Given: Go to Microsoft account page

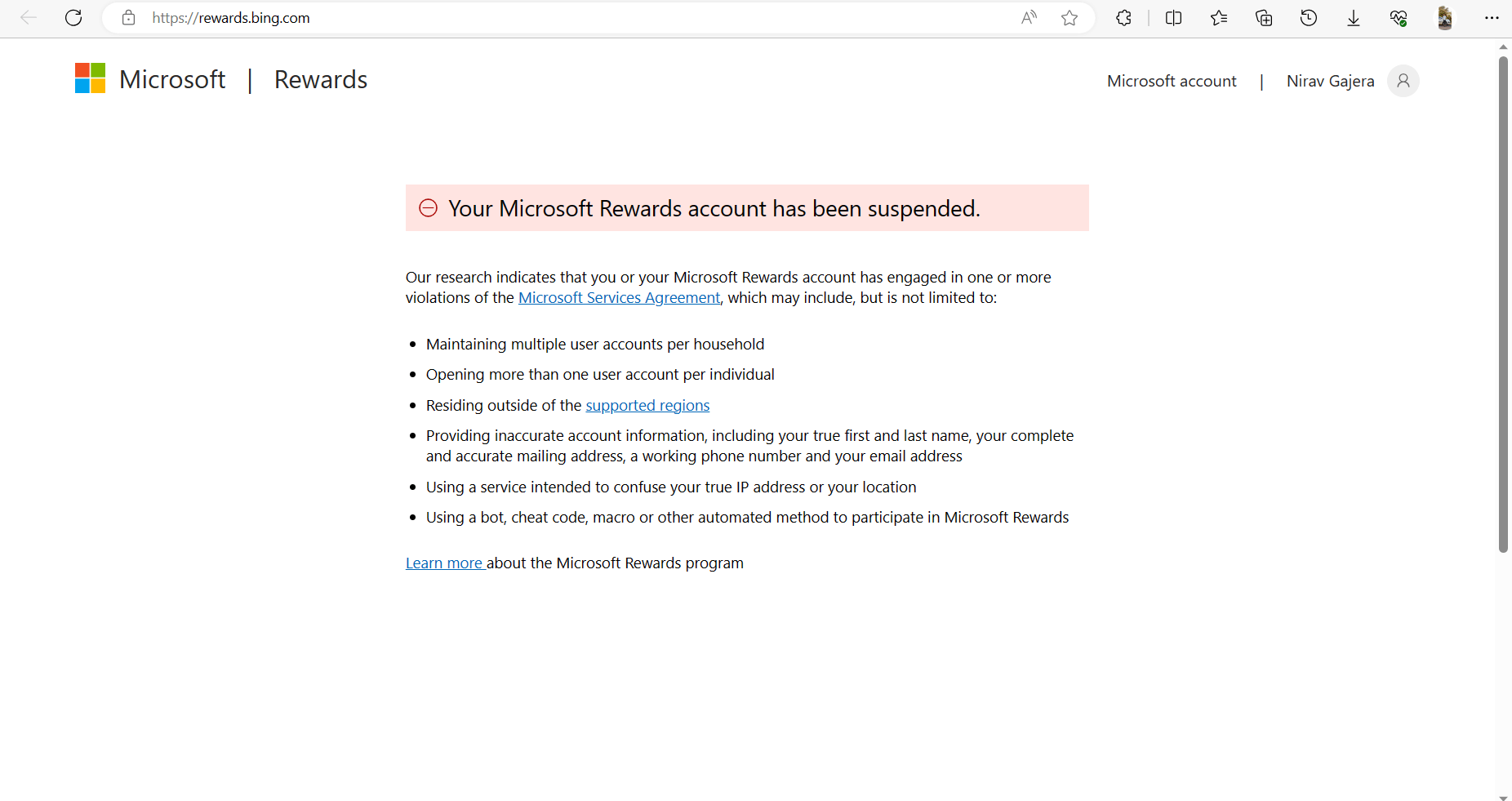Looking at the screenshot, I should [x=1172, y=81].
